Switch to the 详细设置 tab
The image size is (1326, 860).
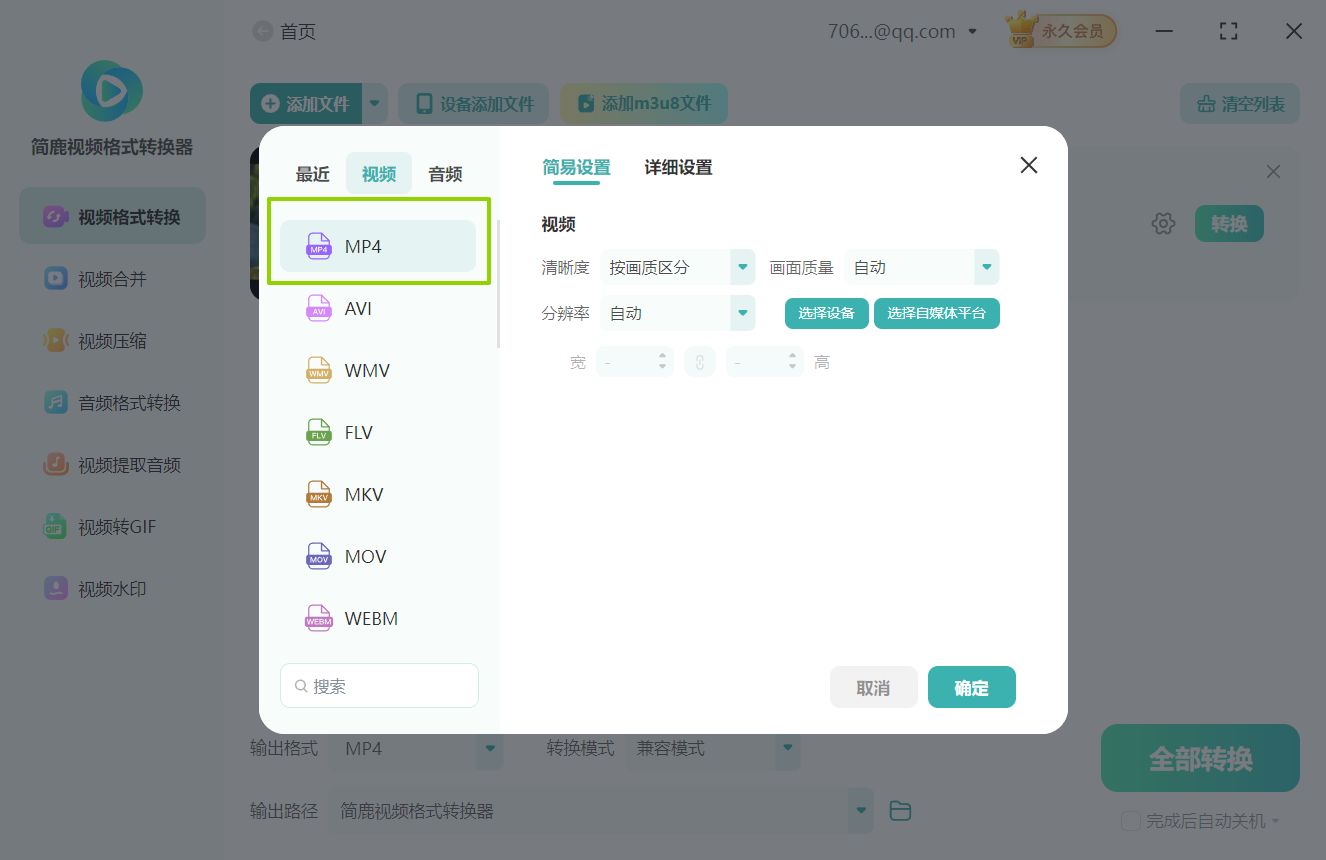[x=678, y=167]
